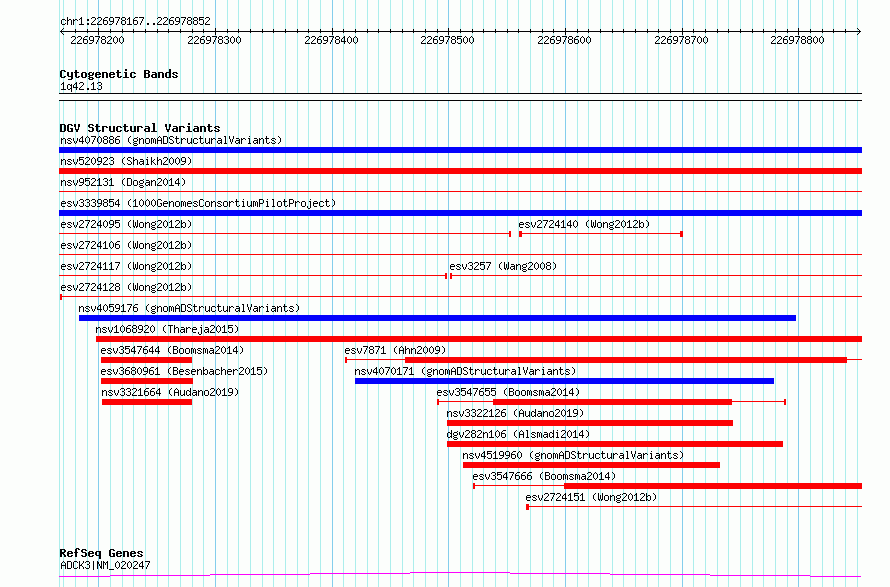Click esv2724128 (Wong2012b) label
Viewport: 890px width, 587px height.
126,287
